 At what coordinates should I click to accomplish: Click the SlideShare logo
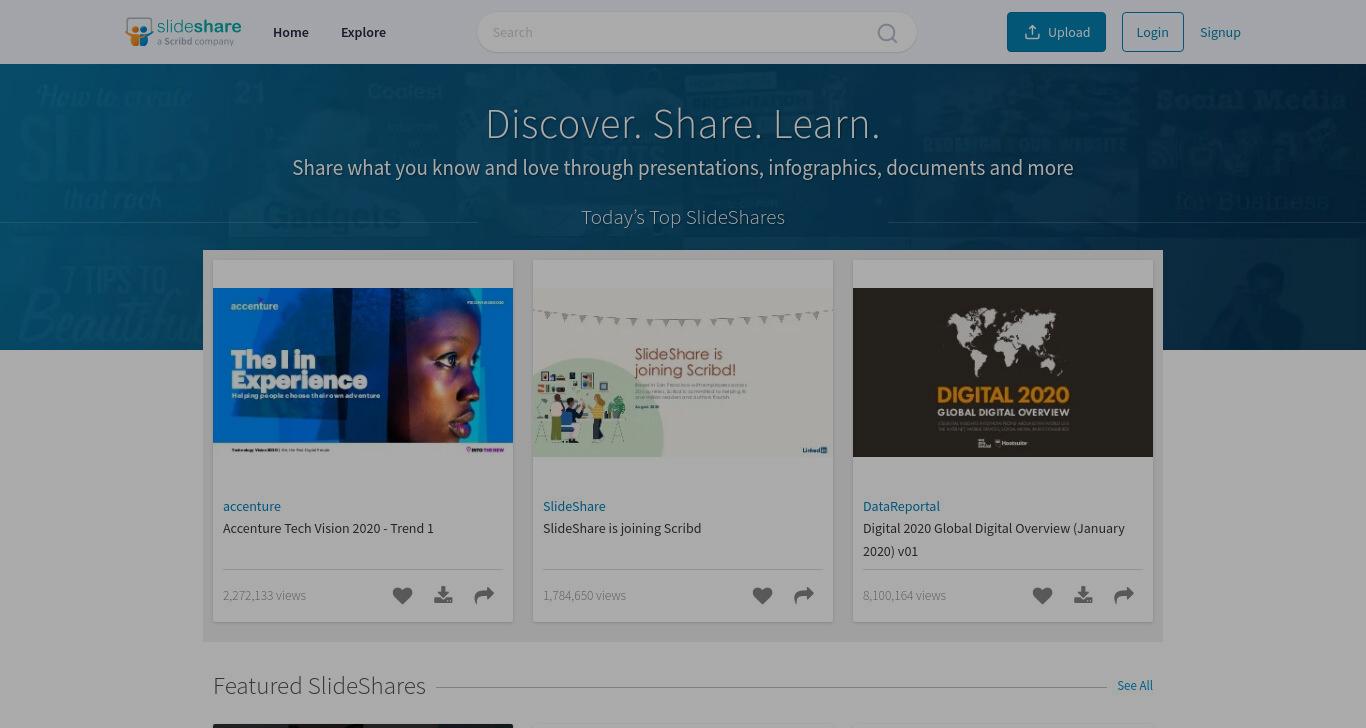(x=183, y=32)
